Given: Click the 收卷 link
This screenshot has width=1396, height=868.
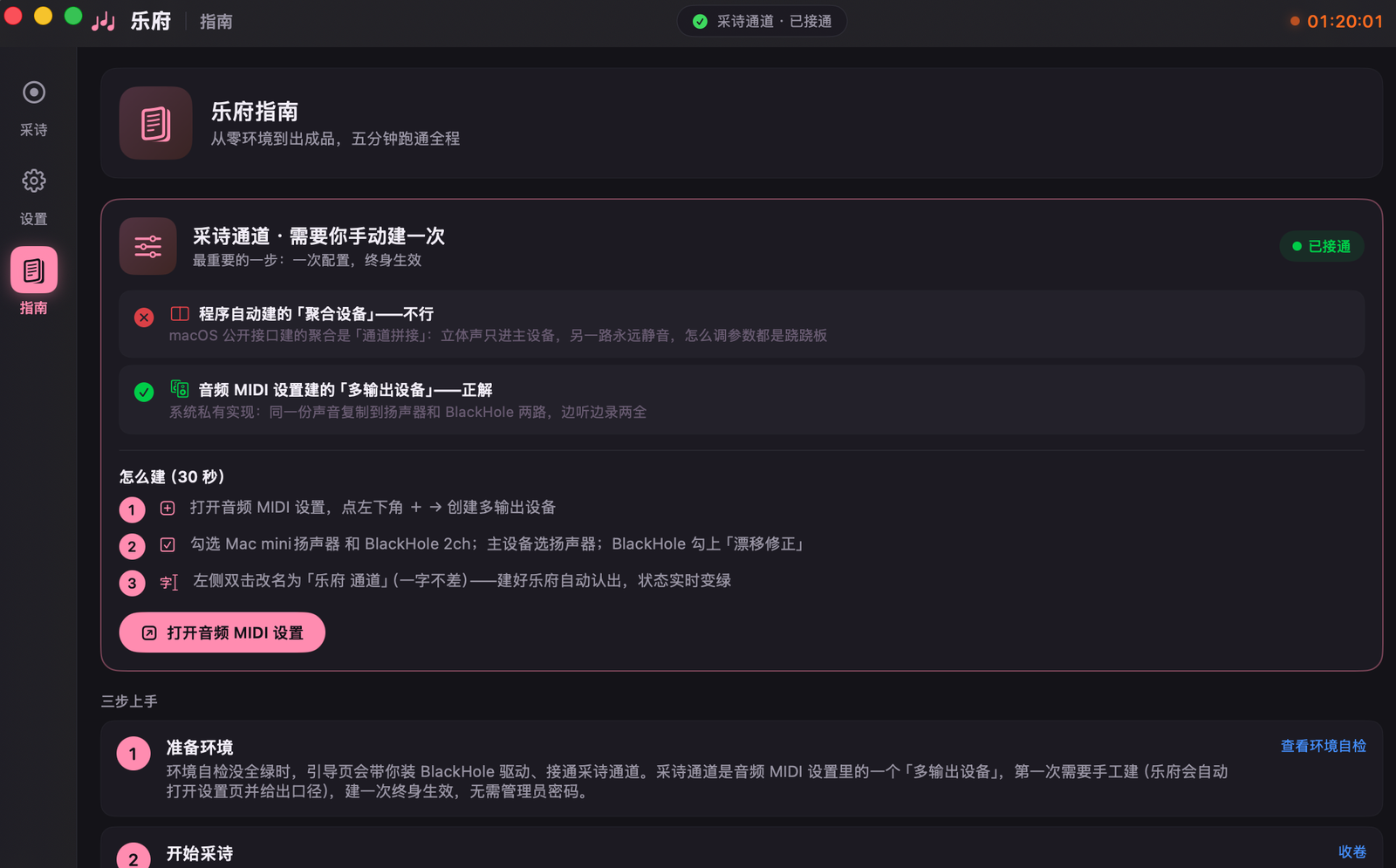Looking at the screenshot, I should [x=1352, y=851].
